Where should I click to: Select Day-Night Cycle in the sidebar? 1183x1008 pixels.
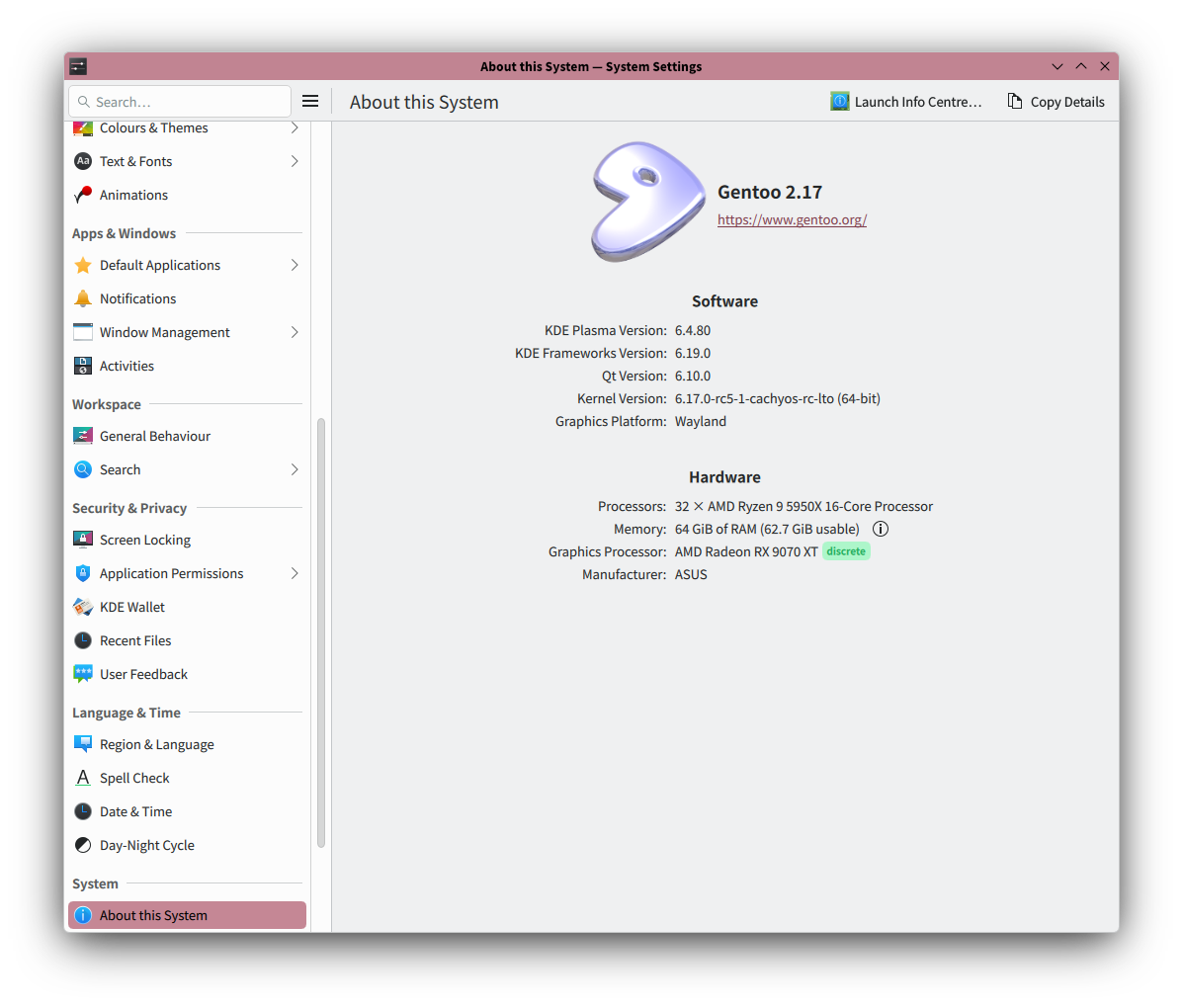(x=187, y=845)
